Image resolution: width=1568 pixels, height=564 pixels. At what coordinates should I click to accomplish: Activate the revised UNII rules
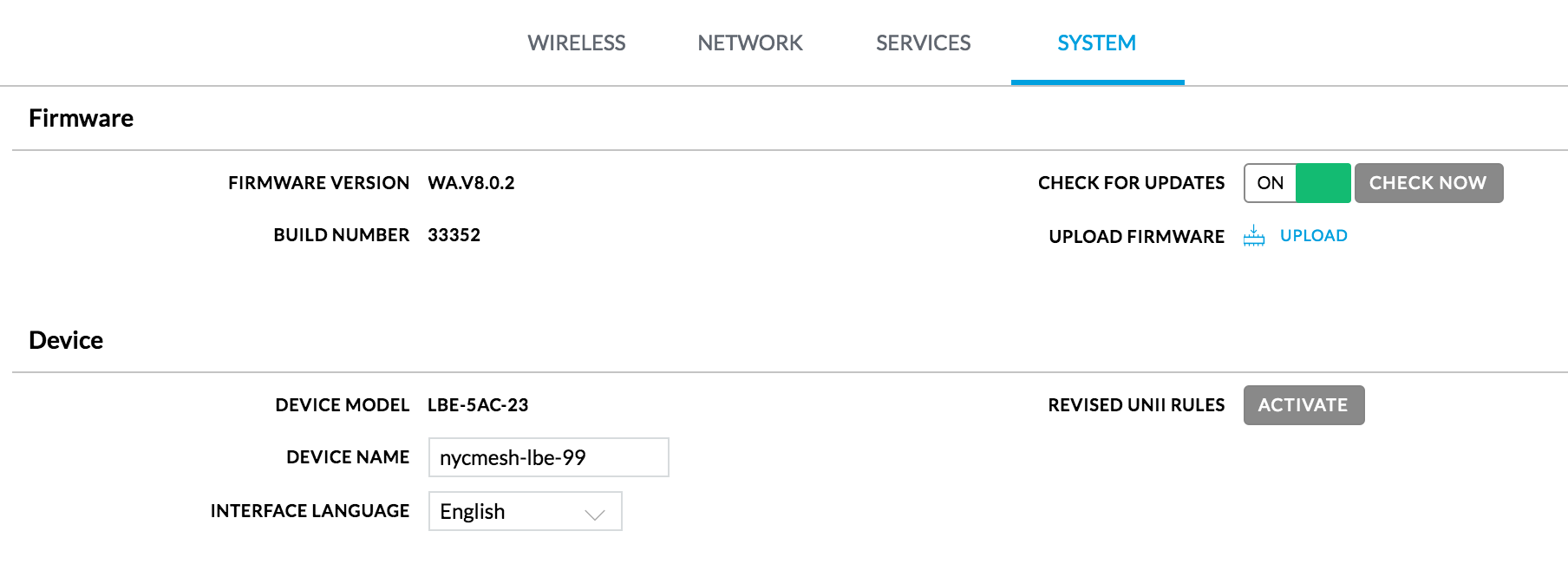(1304, 405)
